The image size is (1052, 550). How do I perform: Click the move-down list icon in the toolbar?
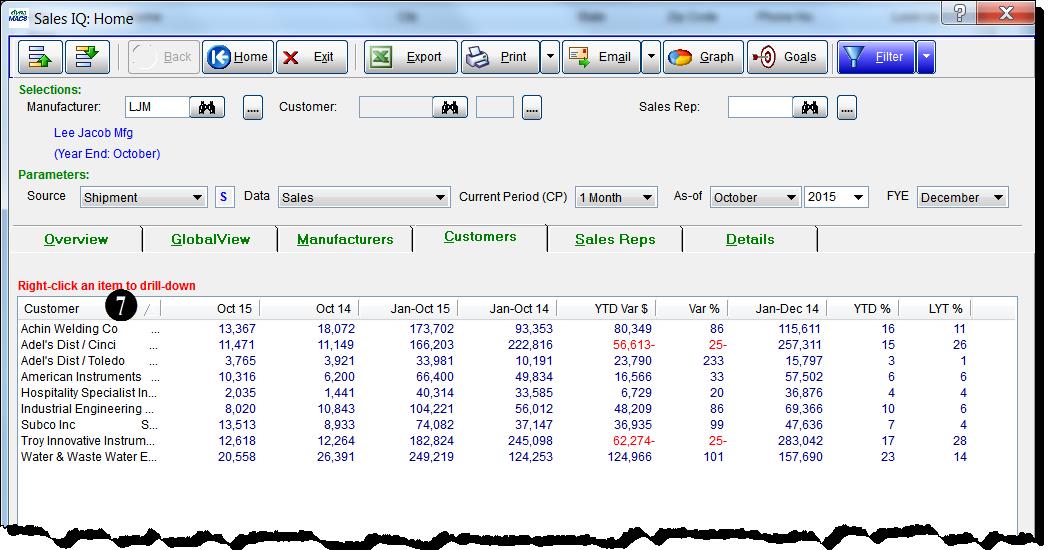(87, 57)
